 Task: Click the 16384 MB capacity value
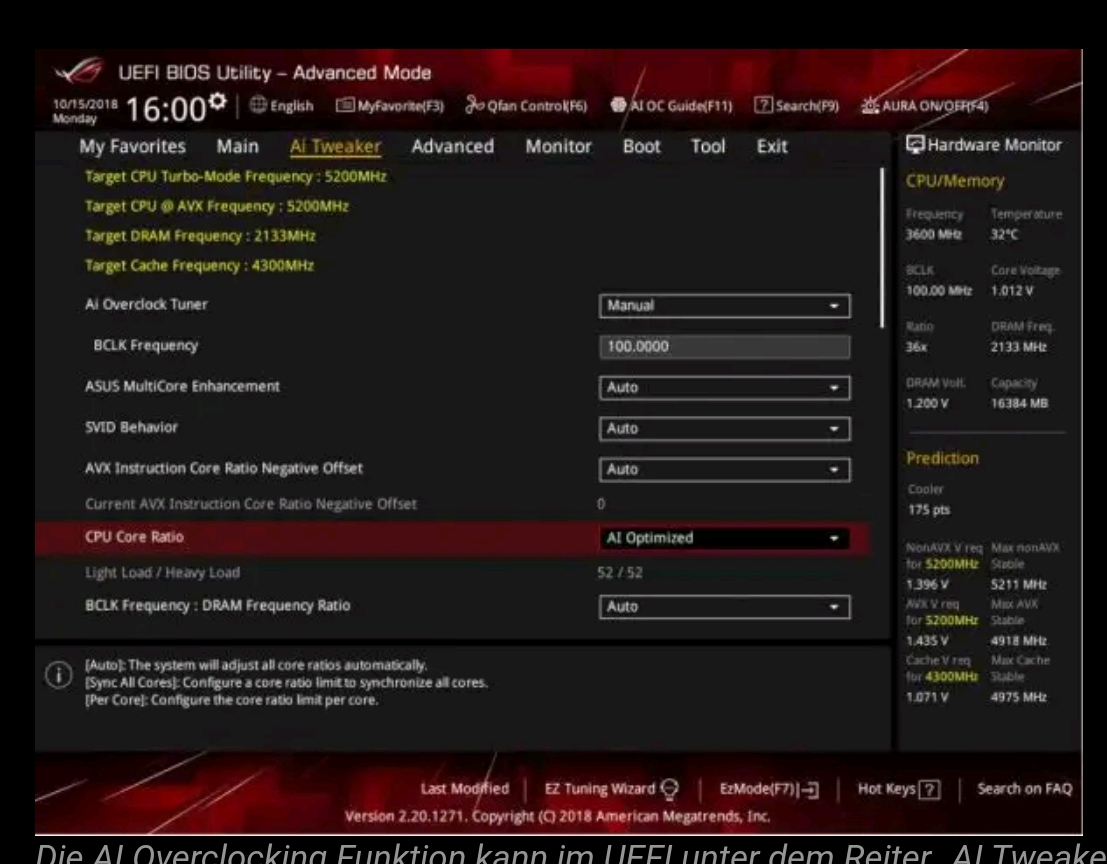(x=1019, y=403)
